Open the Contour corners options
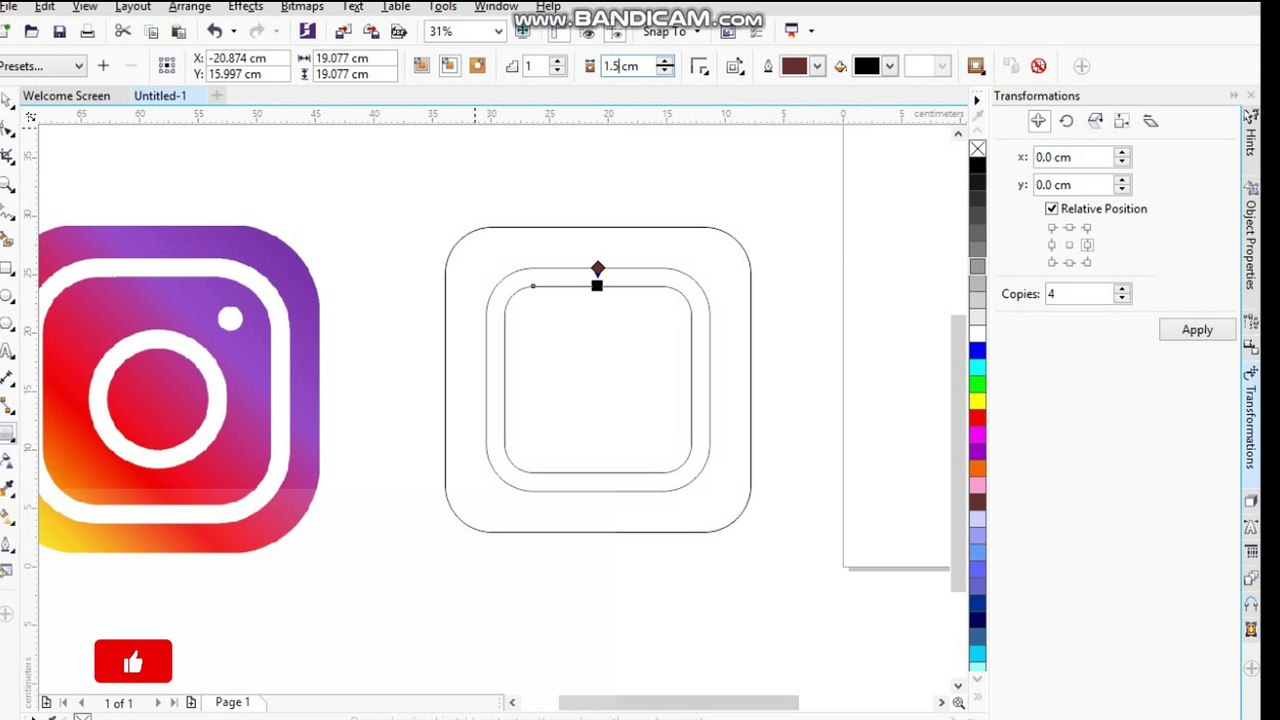1280x720 pixels. [700, 66]
